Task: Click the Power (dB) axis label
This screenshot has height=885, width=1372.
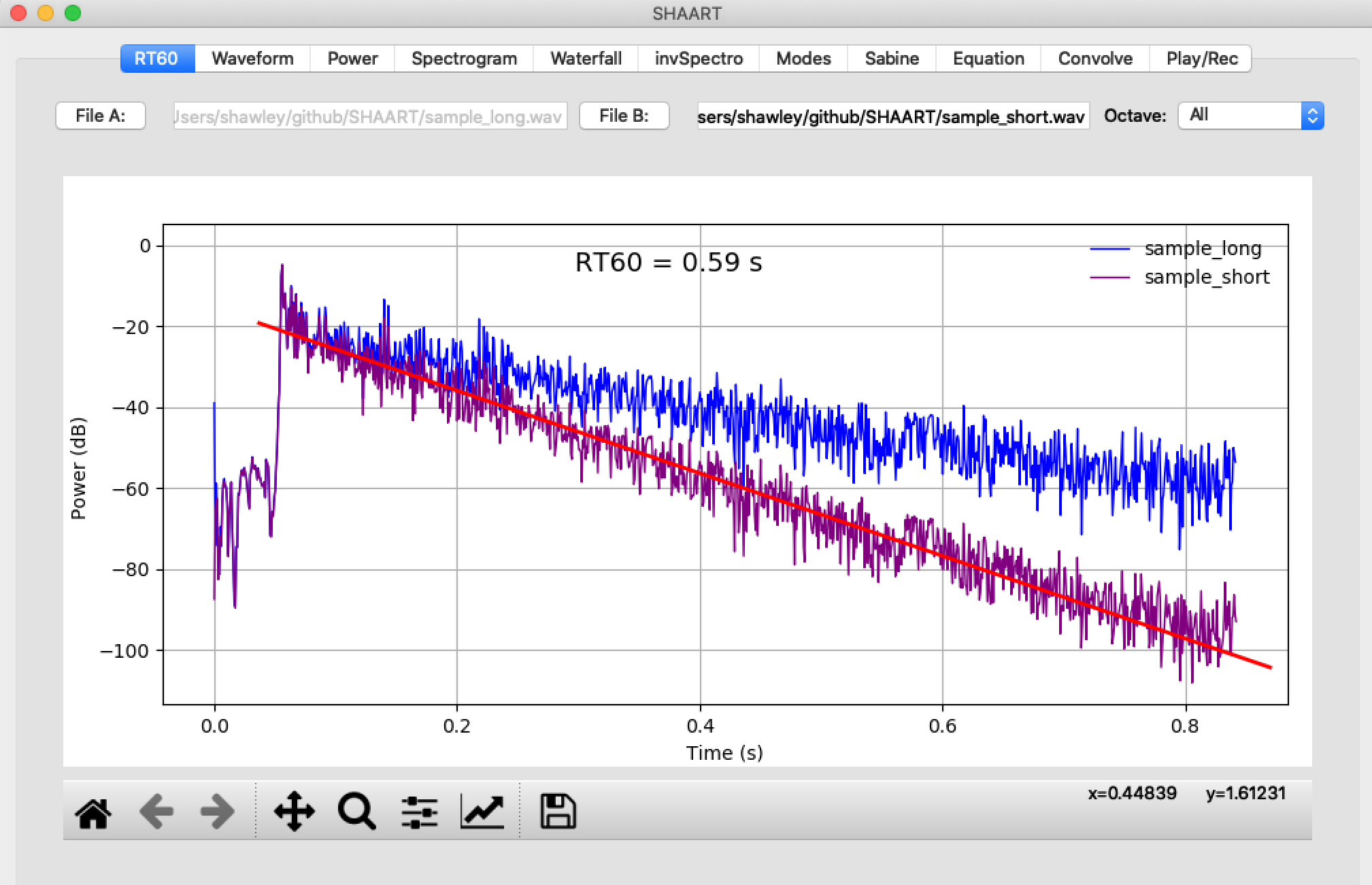Action: (x=79, y=468)
